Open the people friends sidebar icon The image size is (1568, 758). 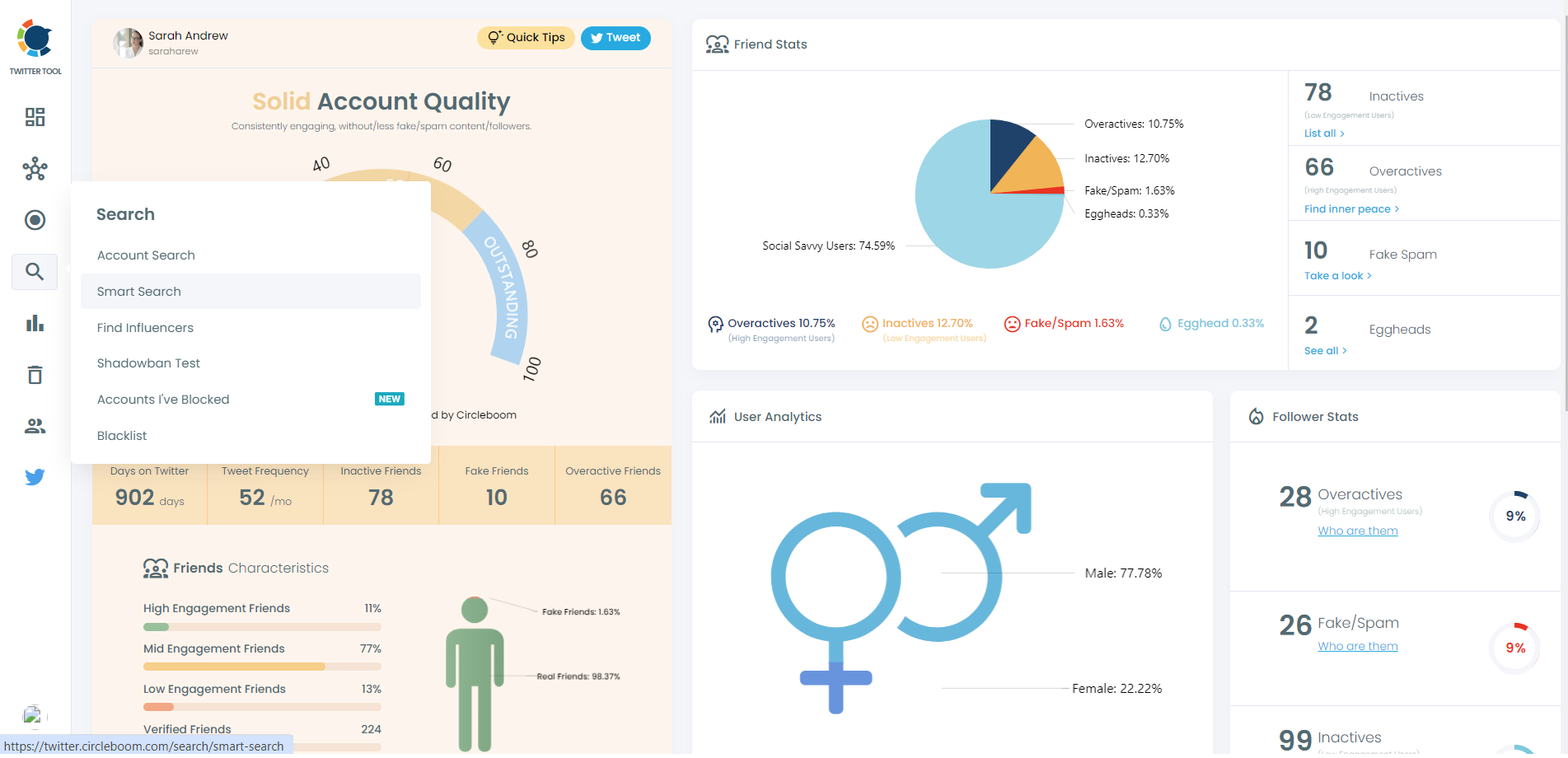pos(35,426)
